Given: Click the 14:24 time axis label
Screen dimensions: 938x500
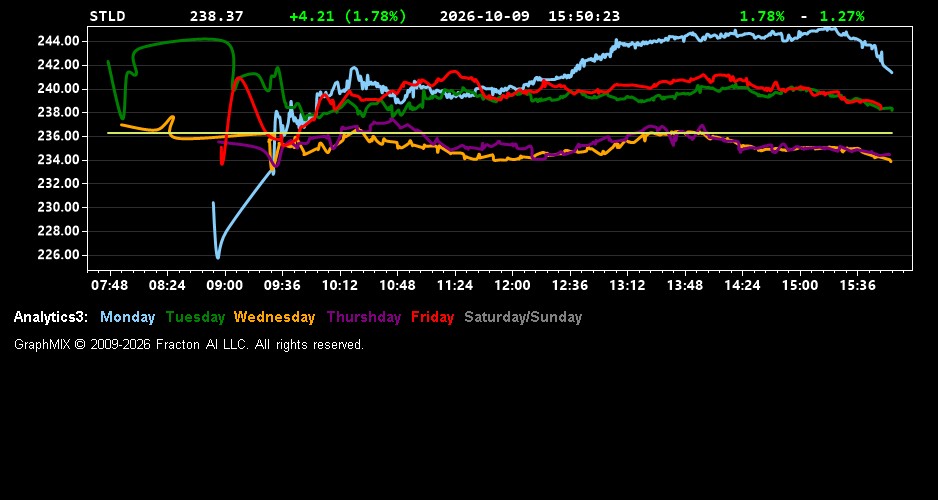Looking at the screenshot, I should point(742,286).
